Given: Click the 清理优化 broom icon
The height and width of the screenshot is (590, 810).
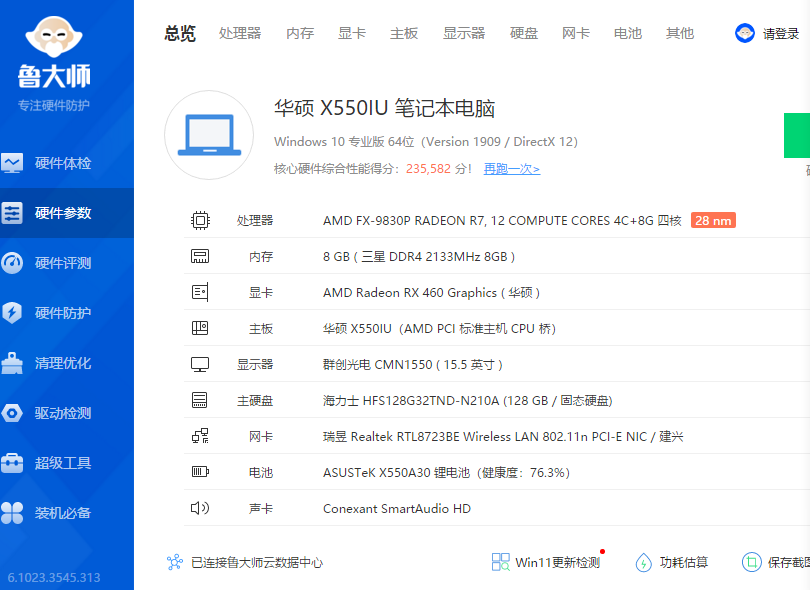Looking at the screenshot, I should [x=12, y=363].
